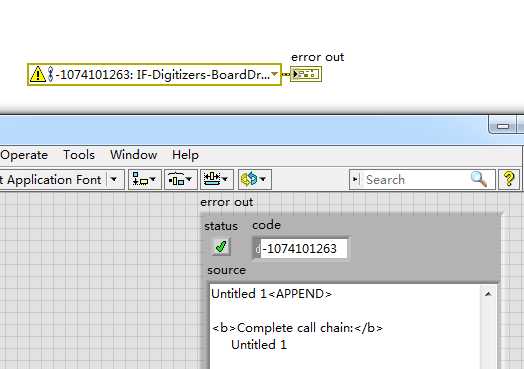Open the Operate menu
Image resolution: width=524 pixels, height=369 pixels.
(24, 155)
